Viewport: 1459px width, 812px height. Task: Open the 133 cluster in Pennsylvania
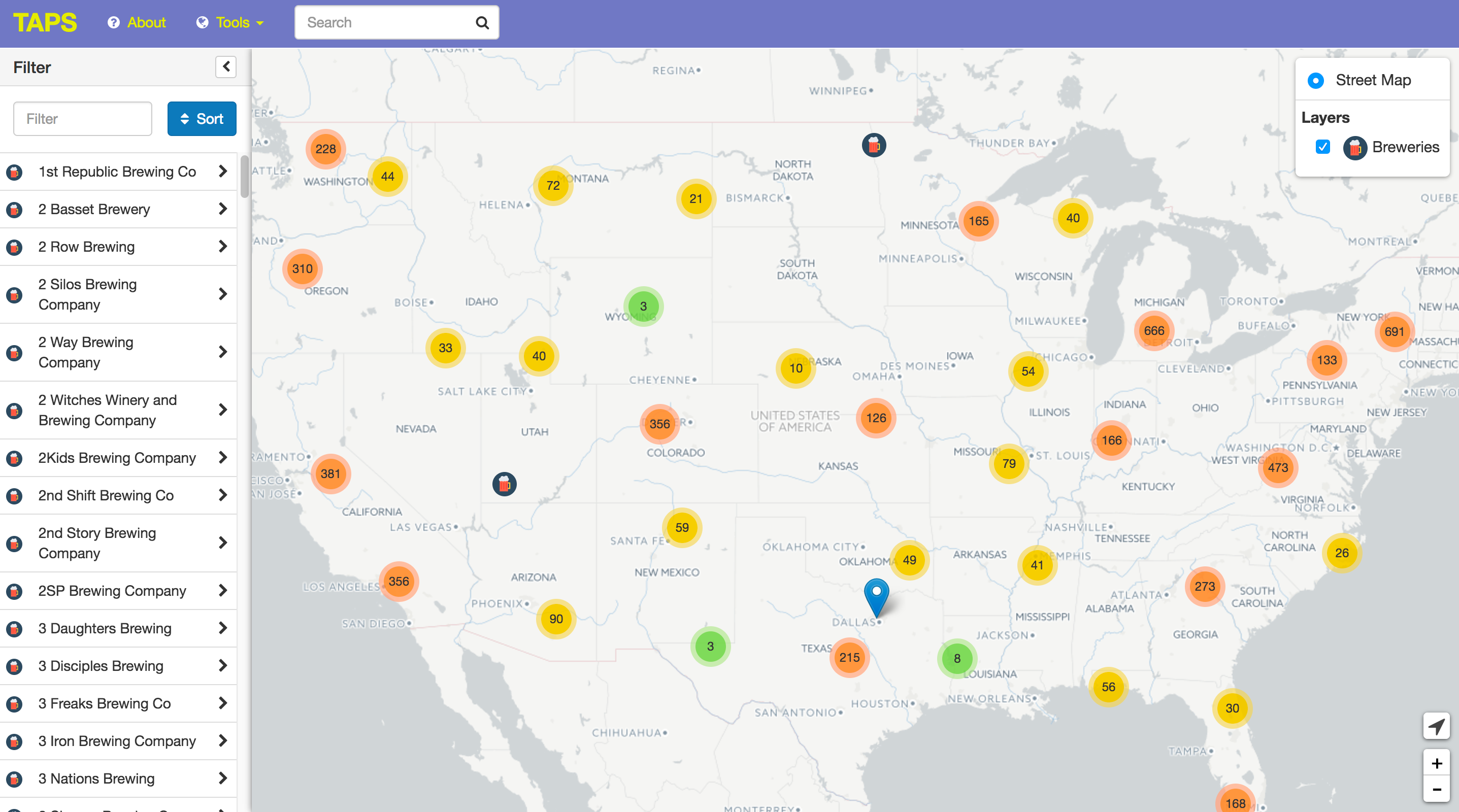[1327, 360]
